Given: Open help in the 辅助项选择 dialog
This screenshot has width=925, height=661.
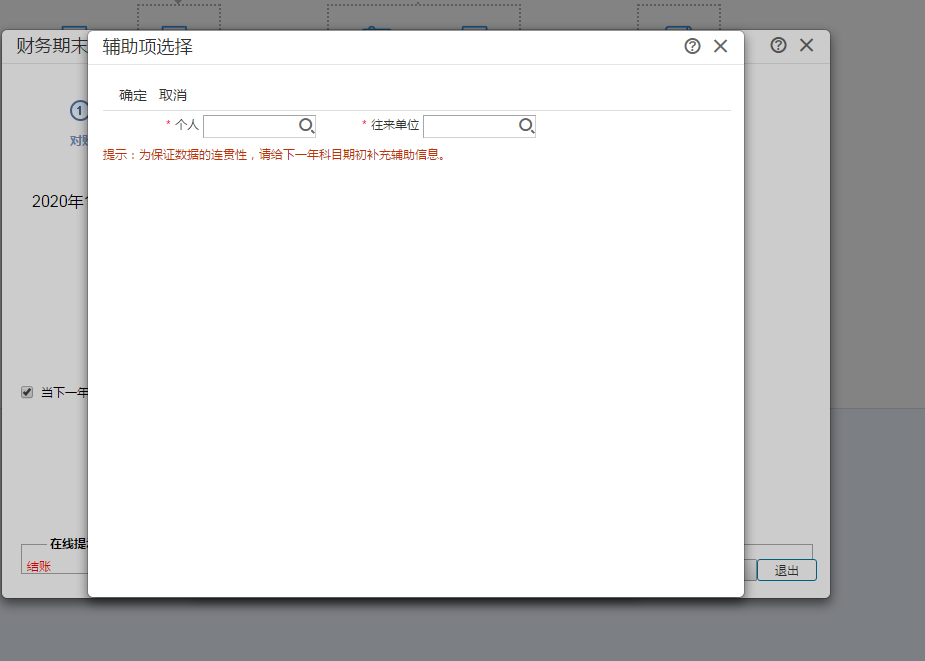Looking at the screenshot, I should 693,46.
